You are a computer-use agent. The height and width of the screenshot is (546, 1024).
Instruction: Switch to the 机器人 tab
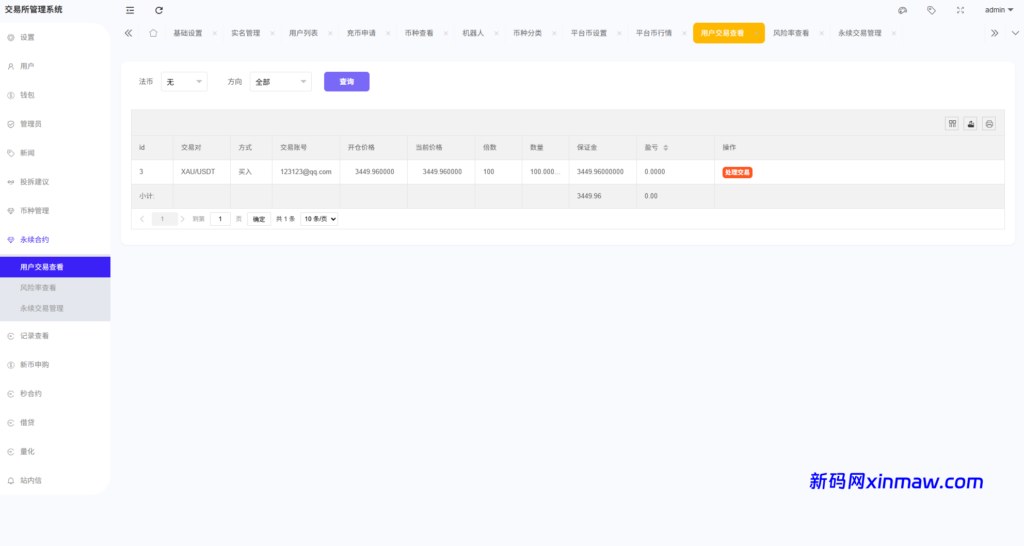(x=473, y=33)
